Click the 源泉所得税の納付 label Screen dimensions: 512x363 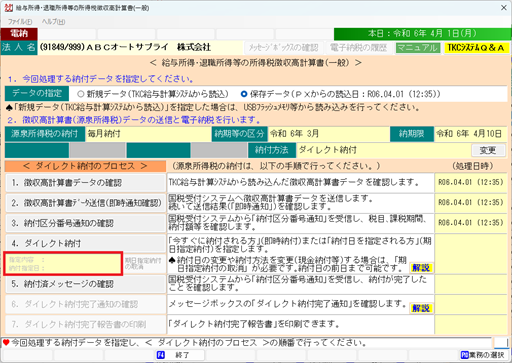[x=45, y=134]
